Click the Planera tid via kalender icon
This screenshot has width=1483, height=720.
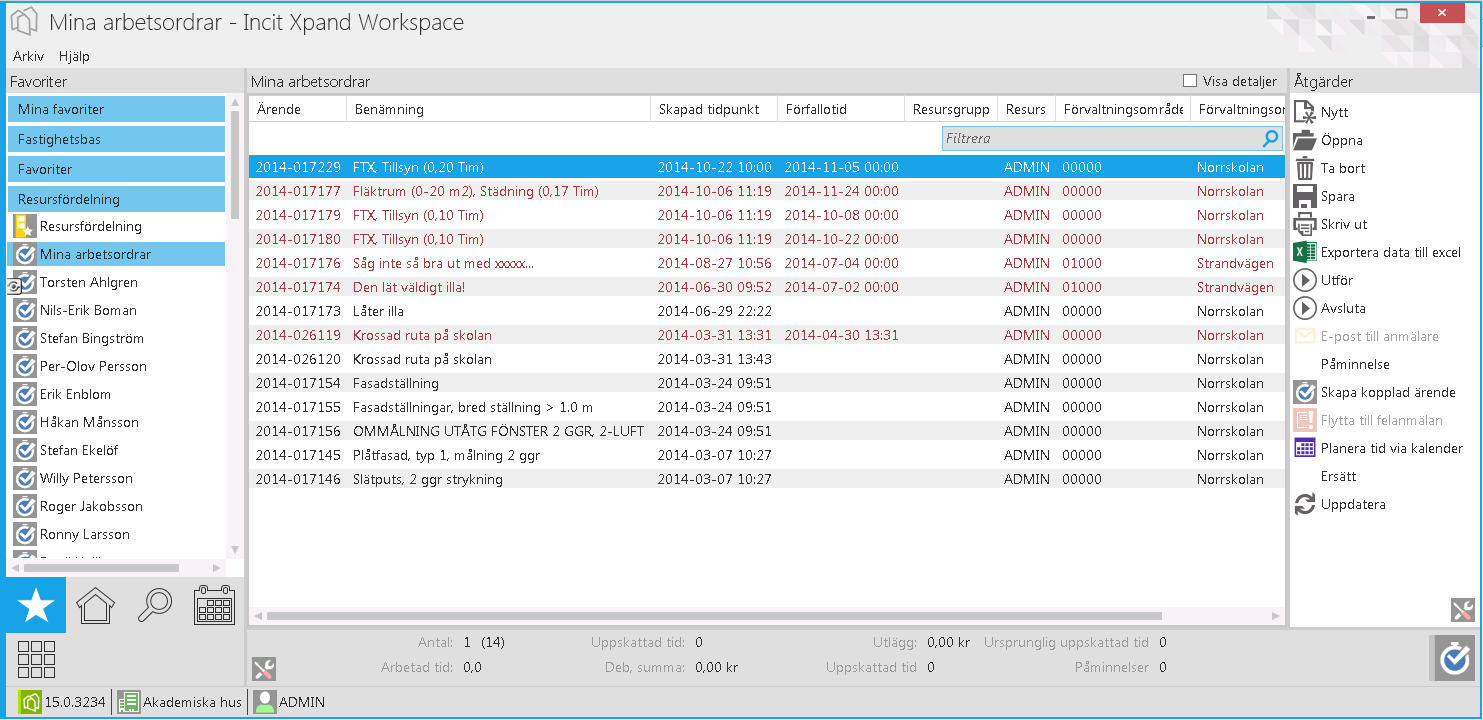tap(1305, 448)
